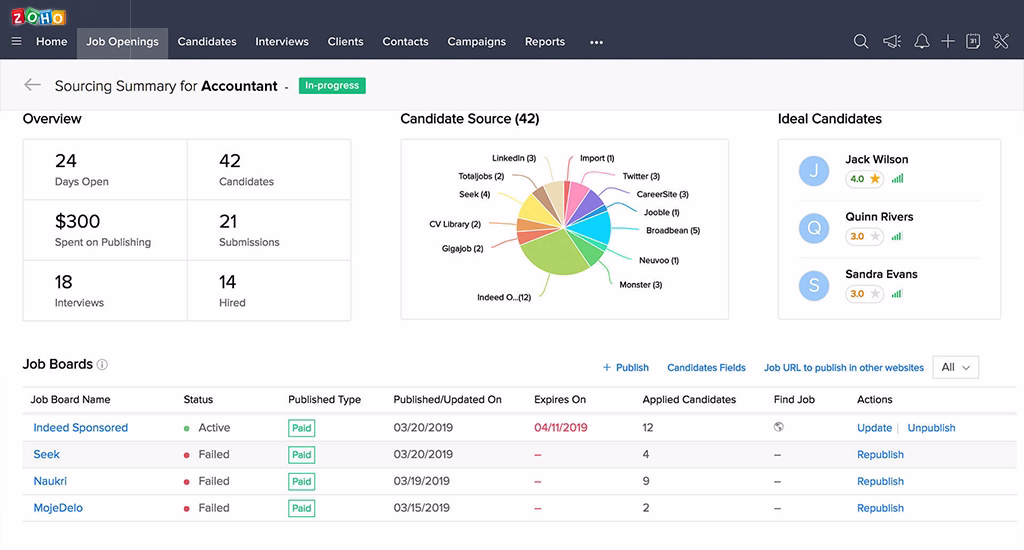Click the 18 Interviews overview tile

click(105, 291)
